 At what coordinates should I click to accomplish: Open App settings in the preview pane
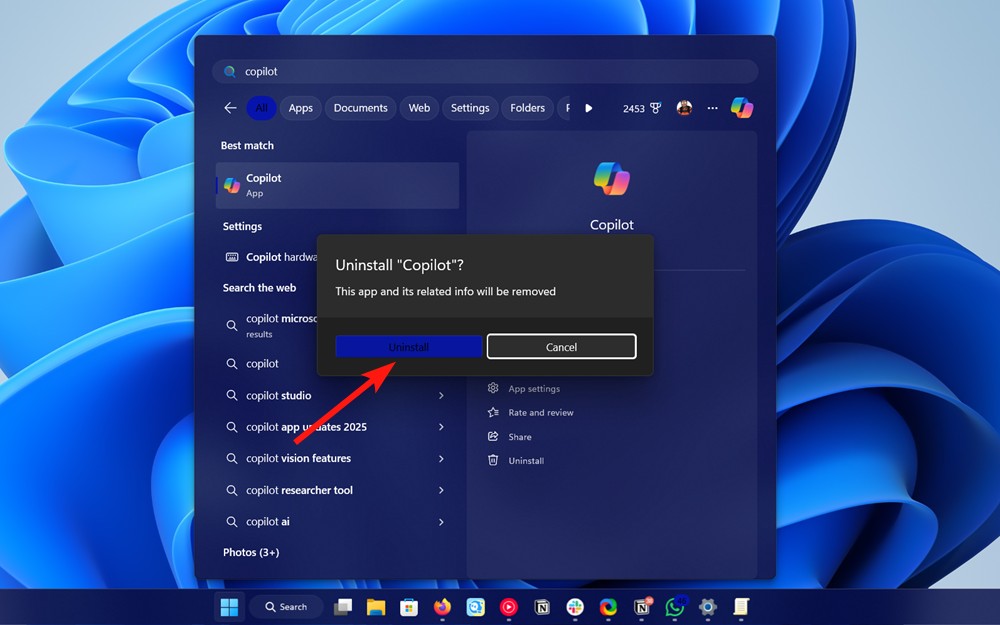[x=524, y=388]
